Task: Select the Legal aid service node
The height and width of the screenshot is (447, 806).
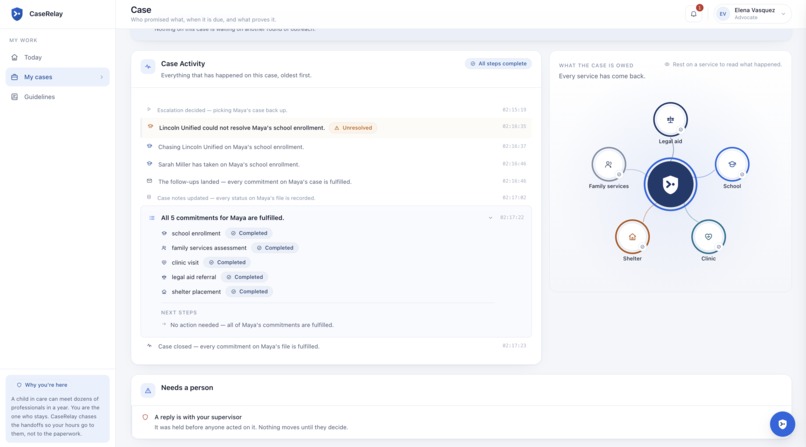Action: coord(670,120)
